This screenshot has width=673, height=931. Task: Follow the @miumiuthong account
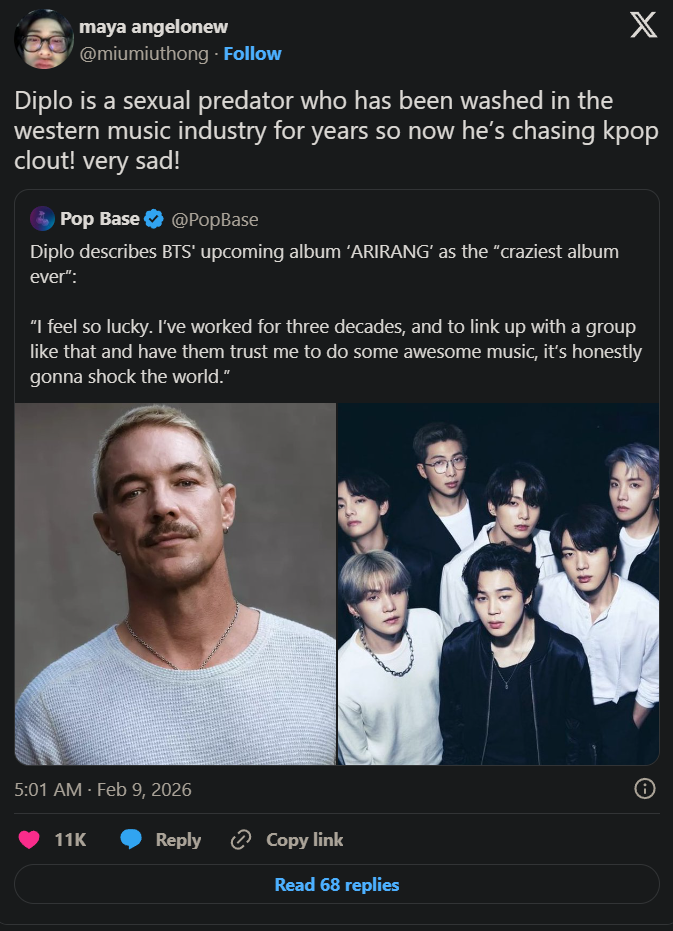tap(252, 53)
